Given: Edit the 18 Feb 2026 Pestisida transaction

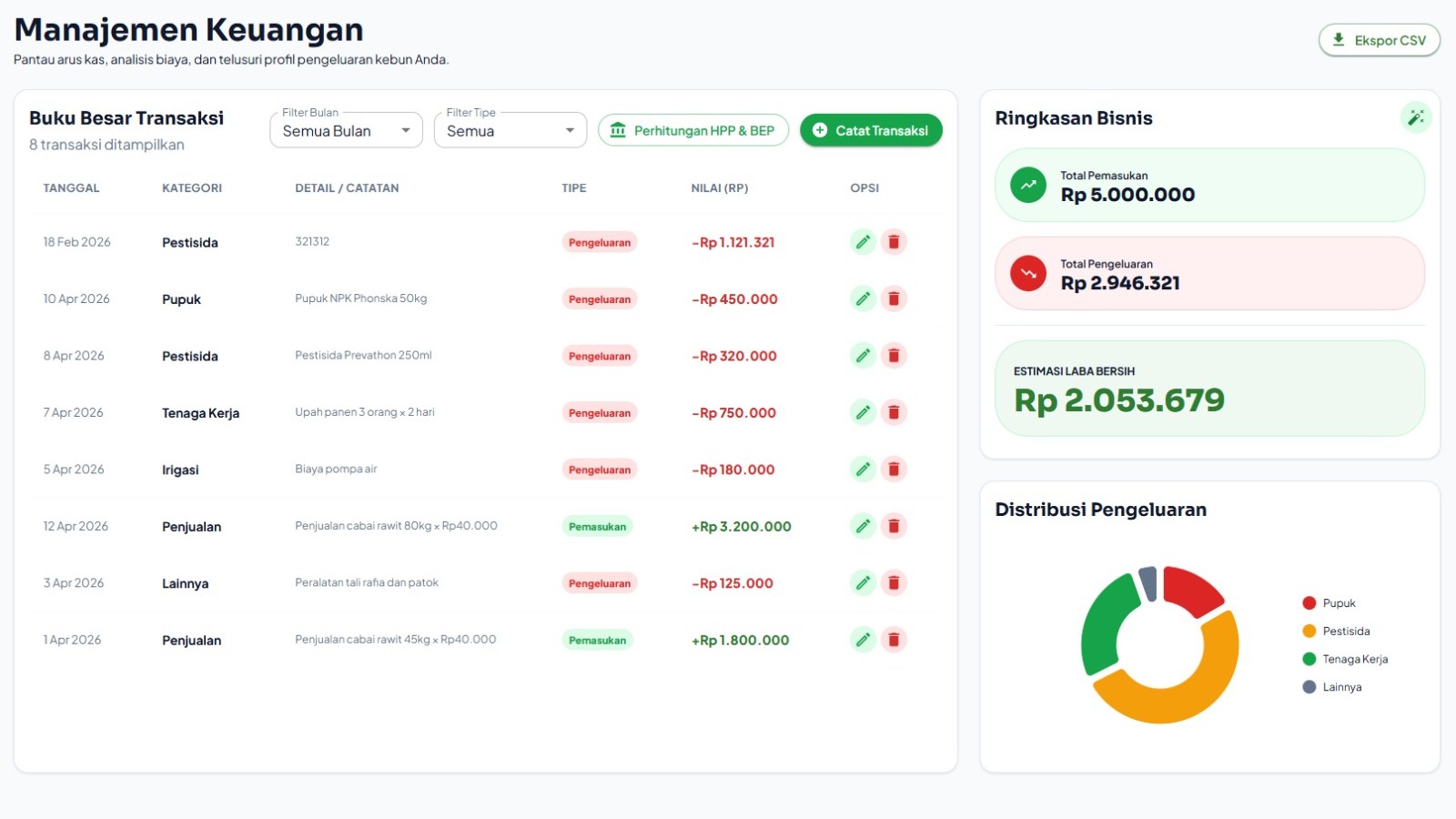Looking at the screenshot, I should pos(863,242).
